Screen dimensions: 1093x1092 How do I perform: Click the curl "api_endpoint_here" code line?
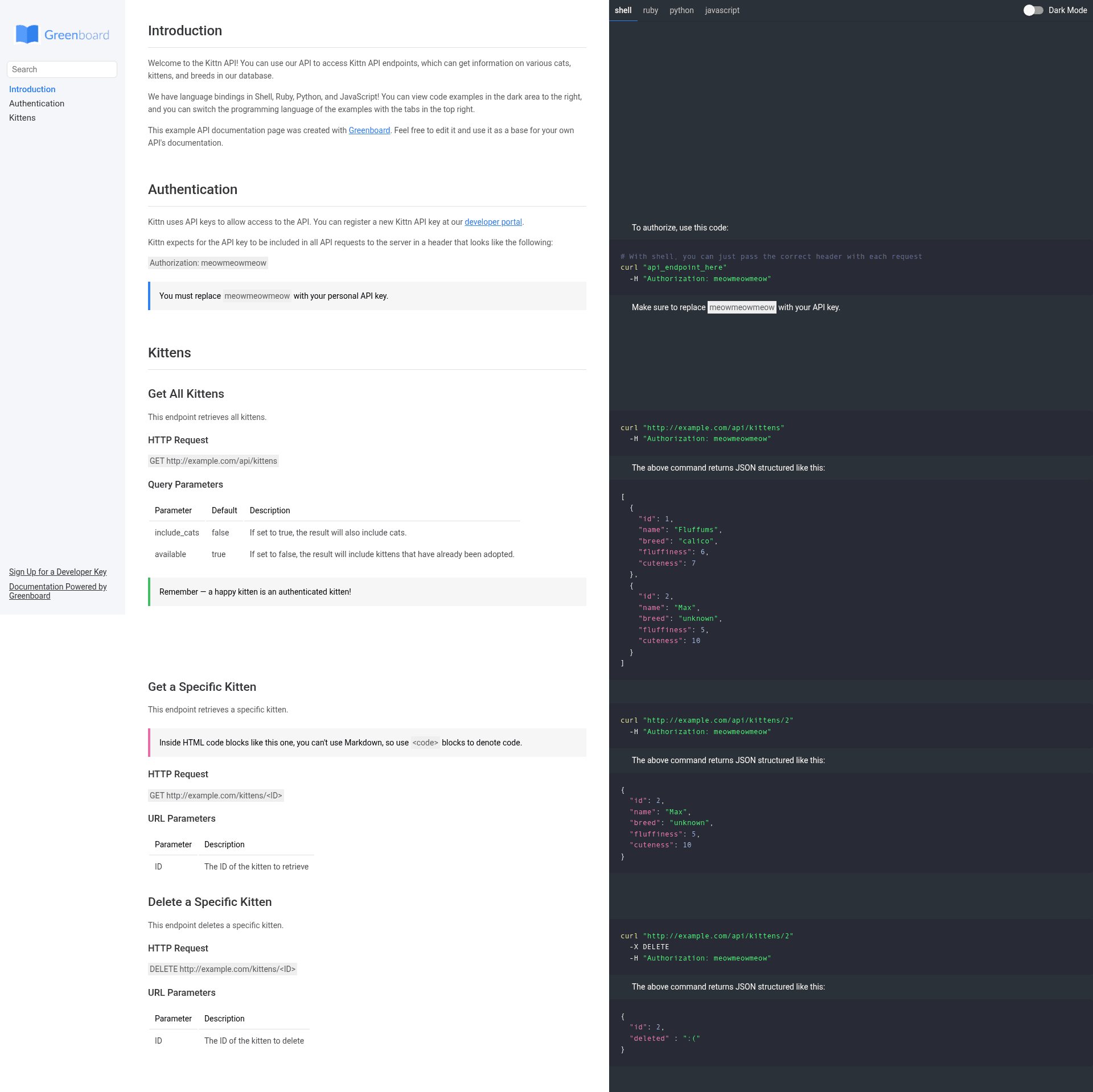pyautogui.click(x=673, y=267)
